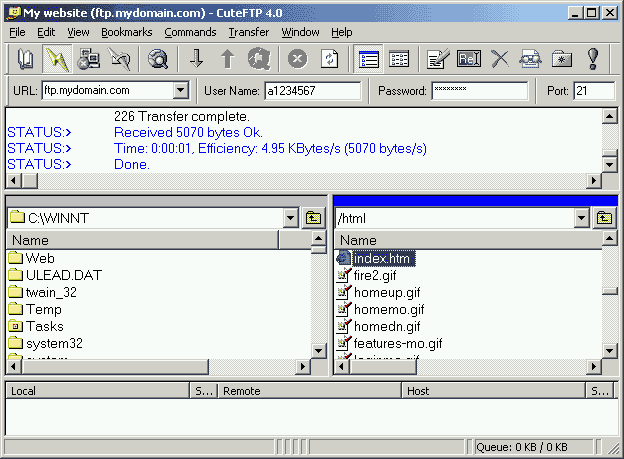Click in the Port field
This screenshot has width=624, height=459.
[594, 91]
